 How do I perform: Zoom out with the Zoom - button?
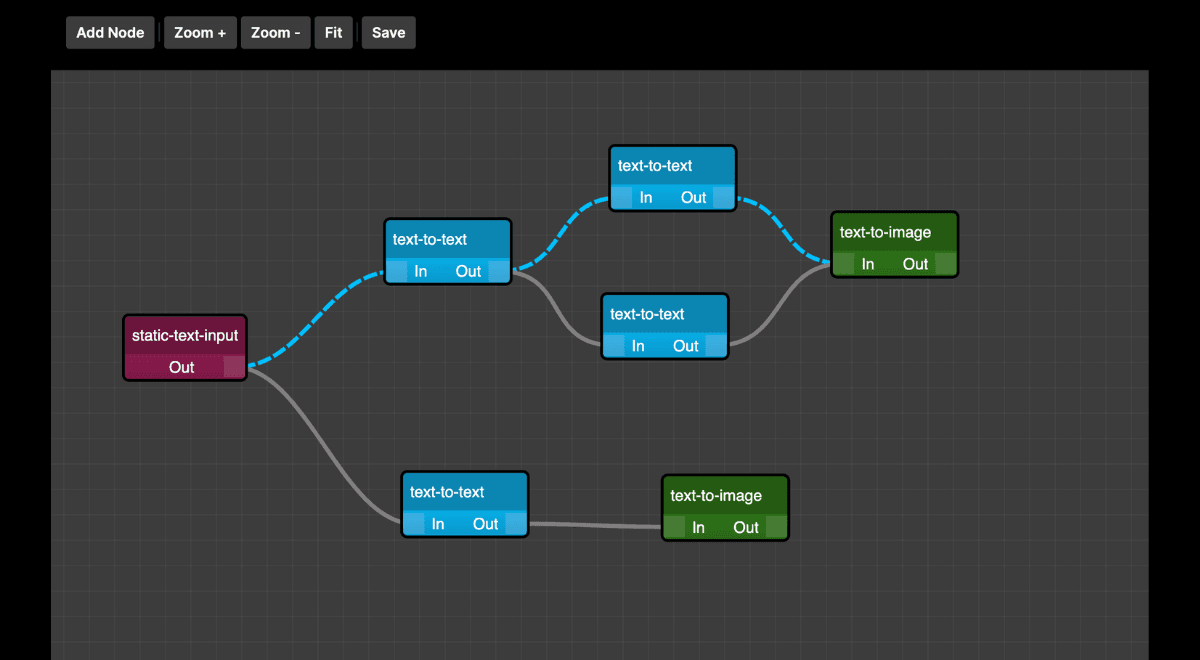pyautogui.click(x=275, y=32)
